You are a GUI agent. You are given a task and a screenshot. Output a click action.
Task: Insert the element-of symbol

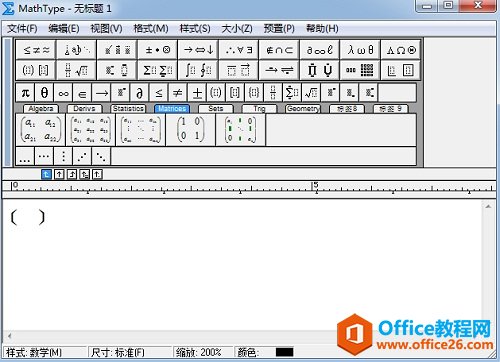coord(82,93)
